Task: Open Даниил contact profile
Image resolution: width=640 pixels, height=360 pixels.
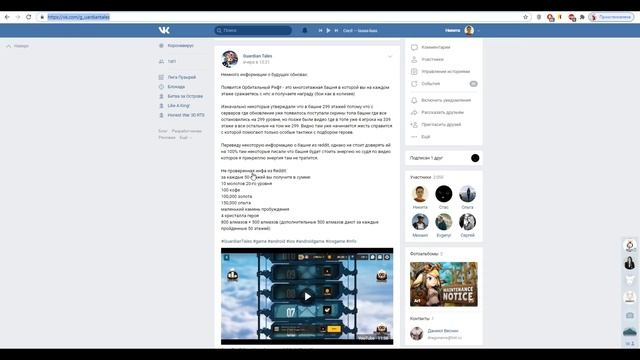Action: coord(443,331)
